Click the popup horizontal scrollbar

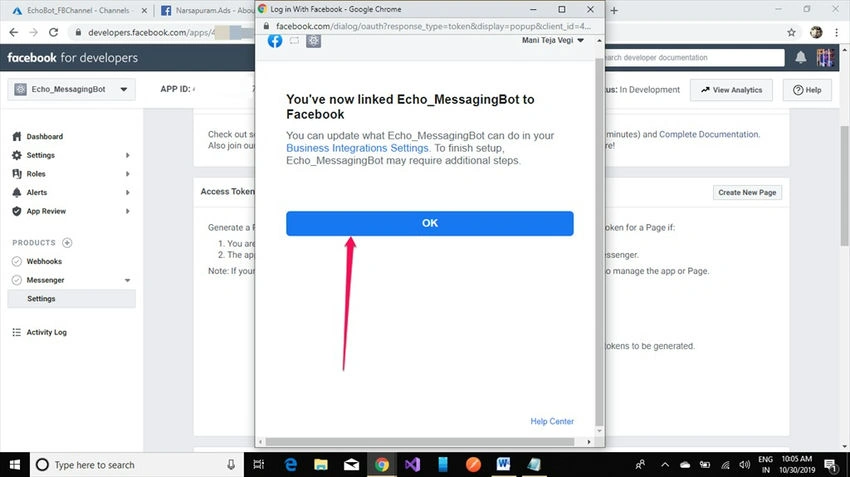pyautogui.click(x=420, y=442)
